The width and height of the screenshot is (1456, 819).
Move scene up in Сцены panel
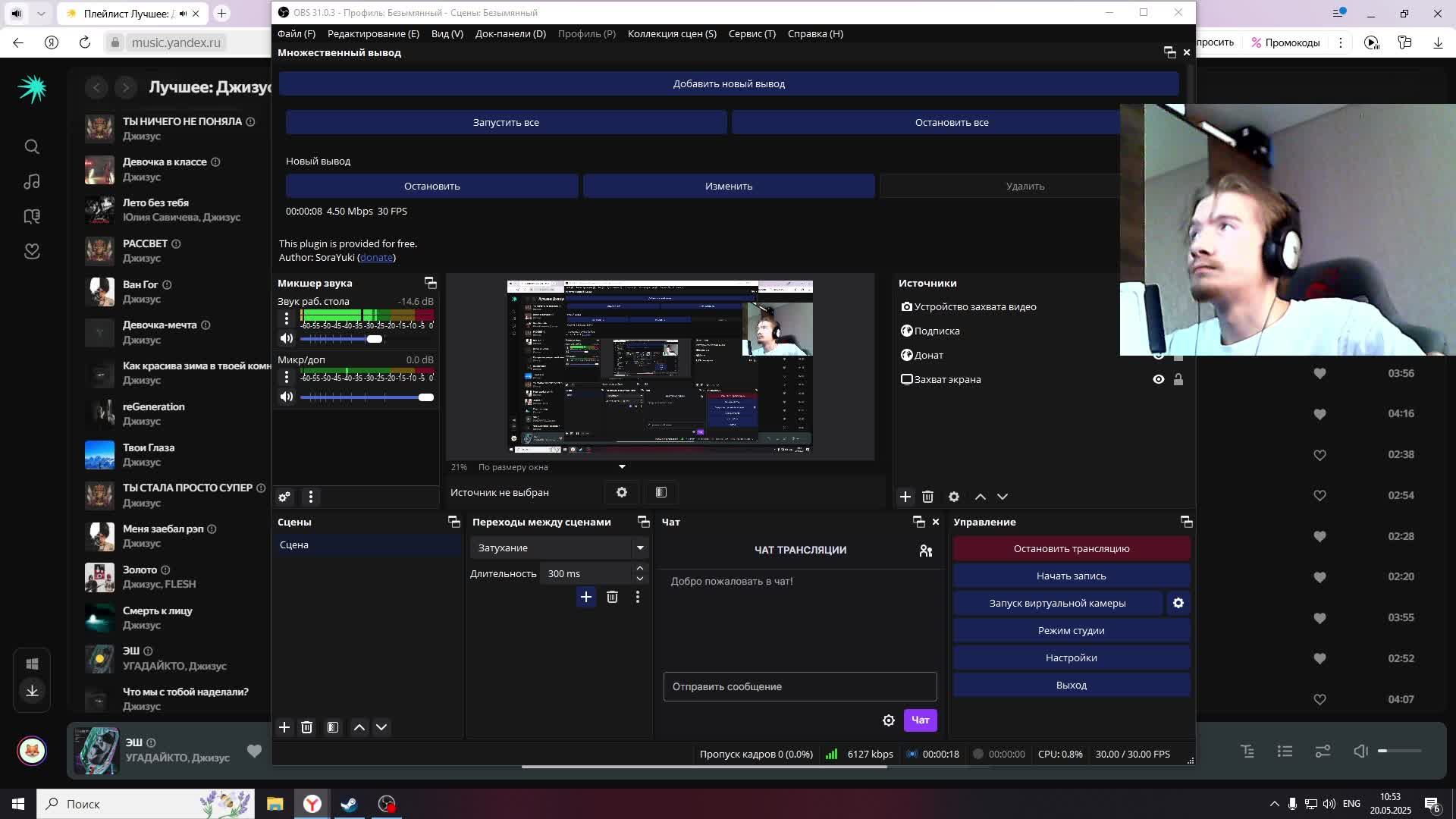pyautogui.click(x=359, y=727)
